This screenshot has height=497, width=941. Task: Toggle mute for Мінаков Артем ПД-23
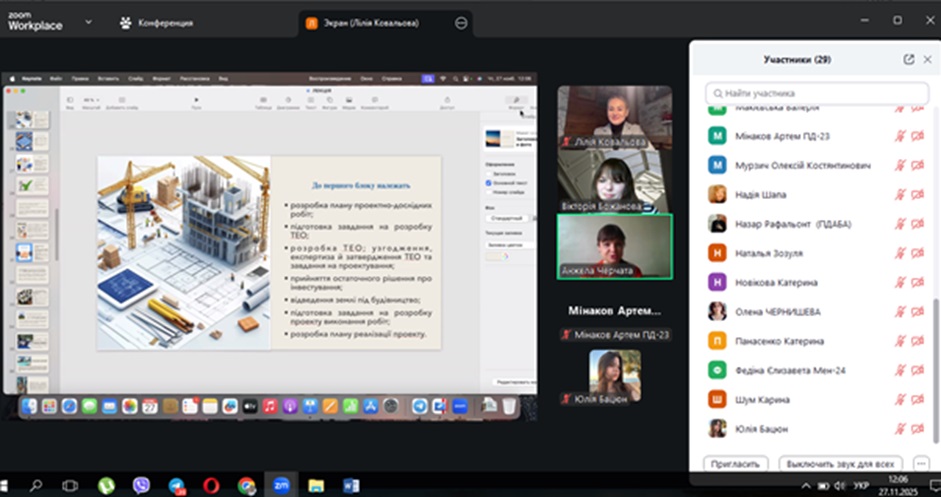[x=899, y=137]
